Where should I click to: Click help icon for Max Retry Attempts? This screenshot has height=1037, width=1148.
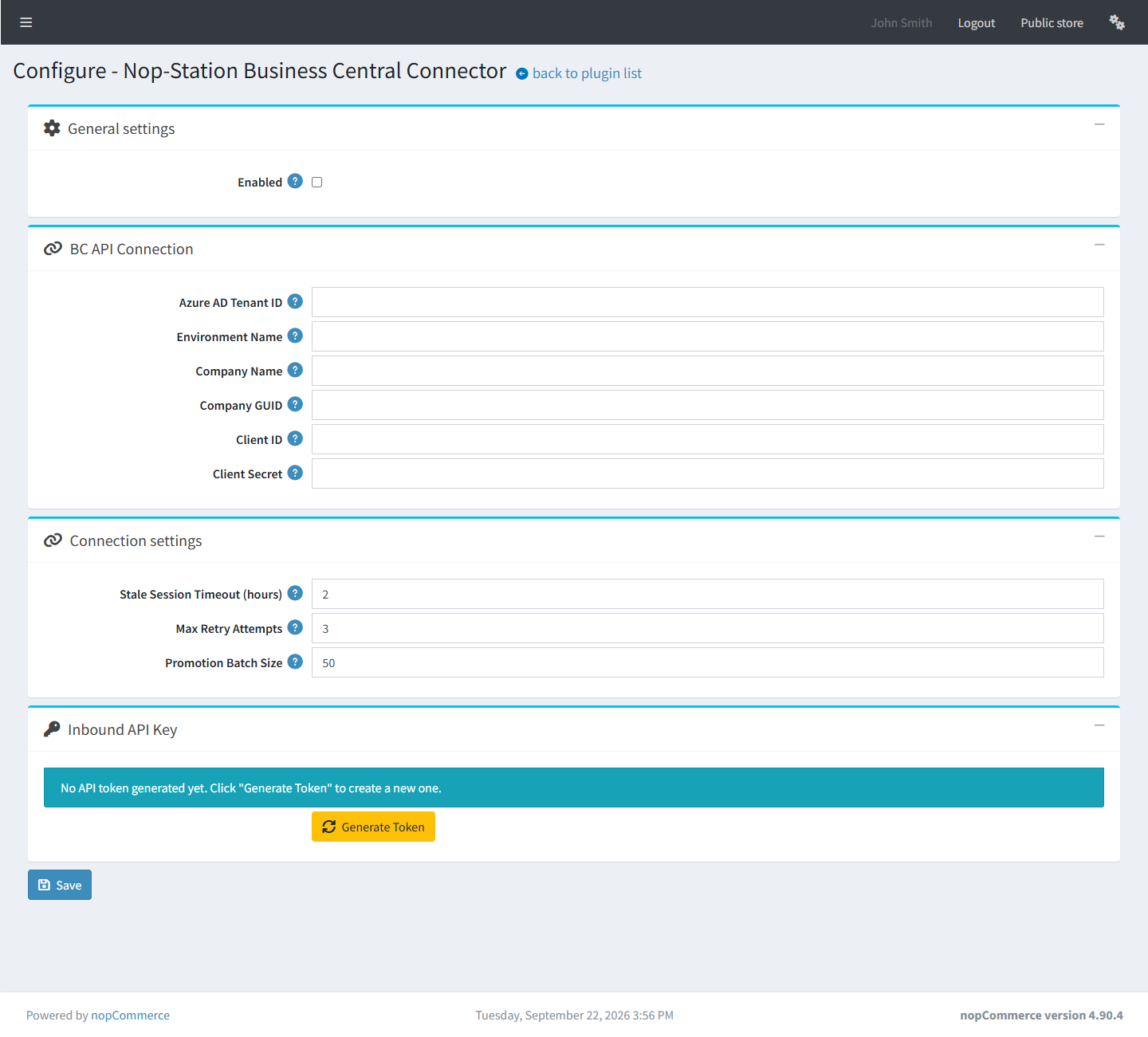[295, 627]
